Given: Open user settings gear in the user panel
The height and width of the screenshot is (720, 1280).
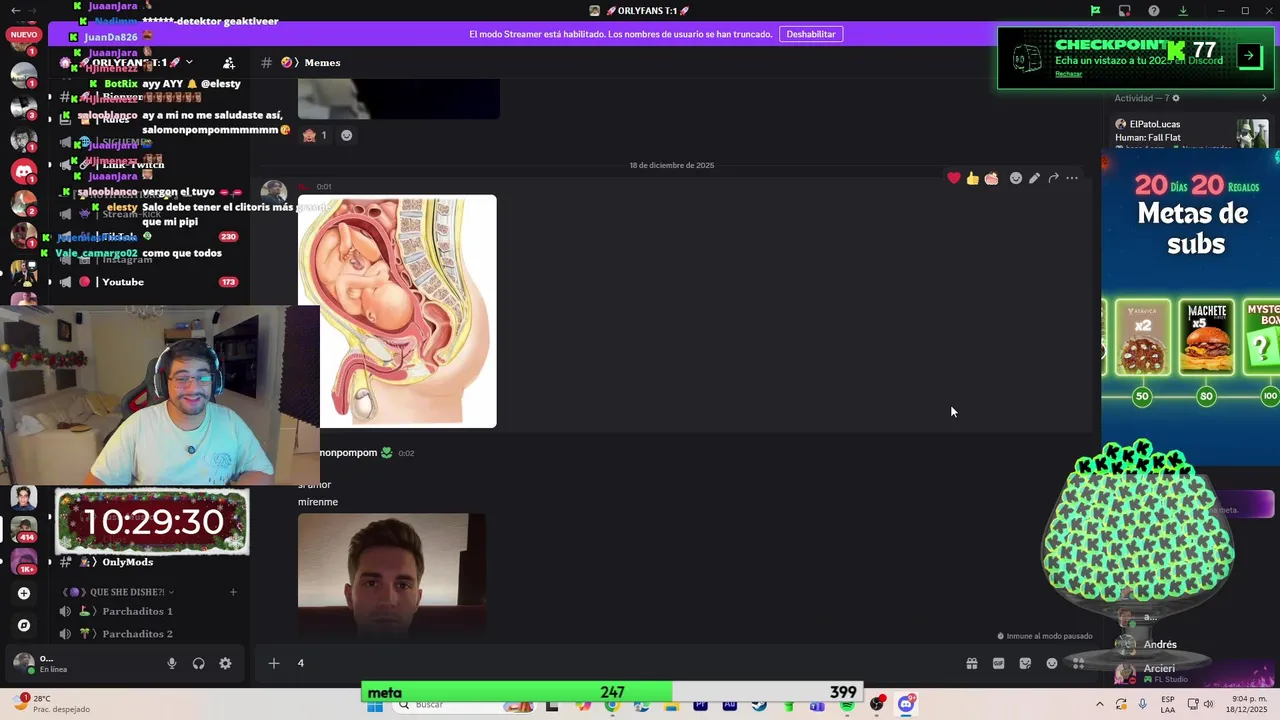Looking at the screenshot, I should pyautogui.click(x=225, y=663).
